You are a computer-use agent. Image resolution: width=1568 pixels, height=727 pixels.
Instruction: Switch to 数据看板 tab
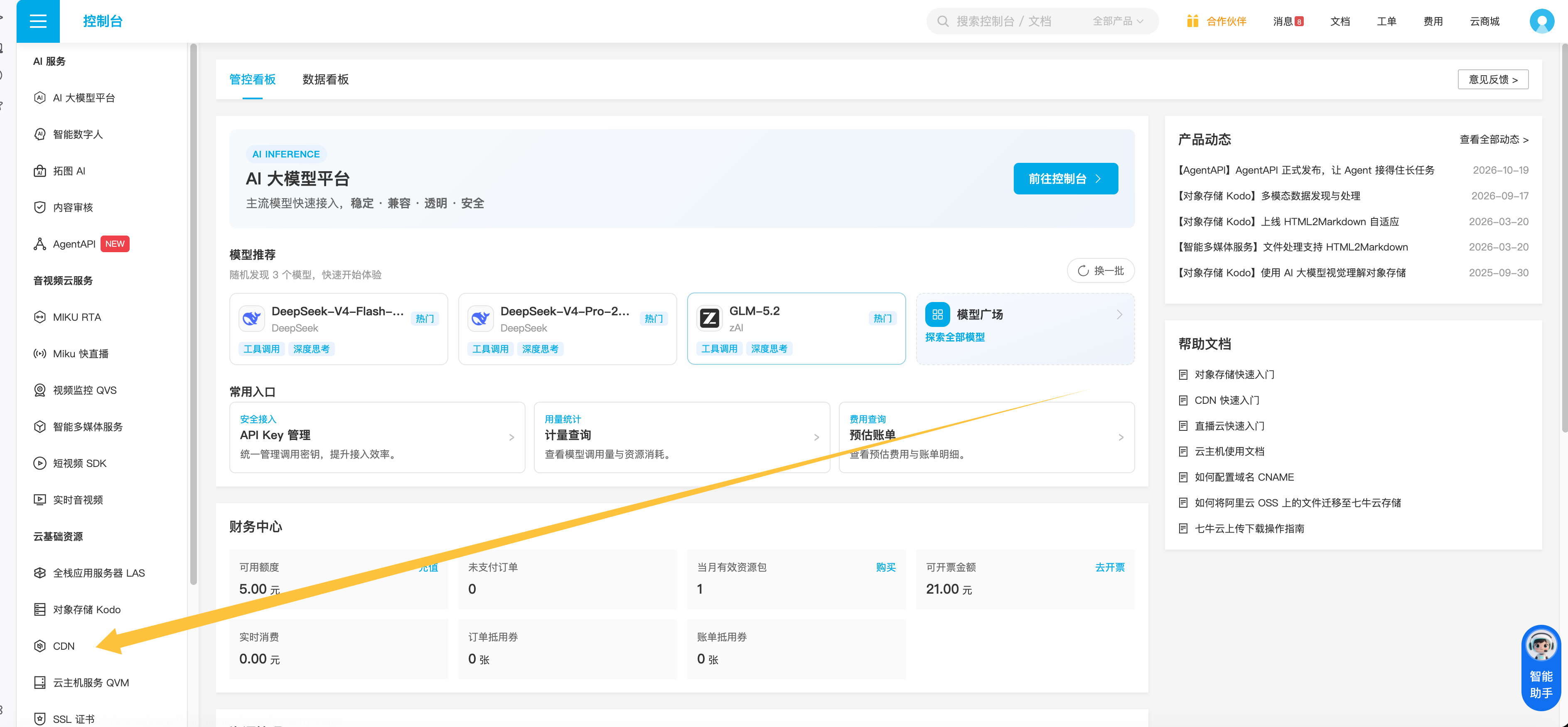pos(326,80)
